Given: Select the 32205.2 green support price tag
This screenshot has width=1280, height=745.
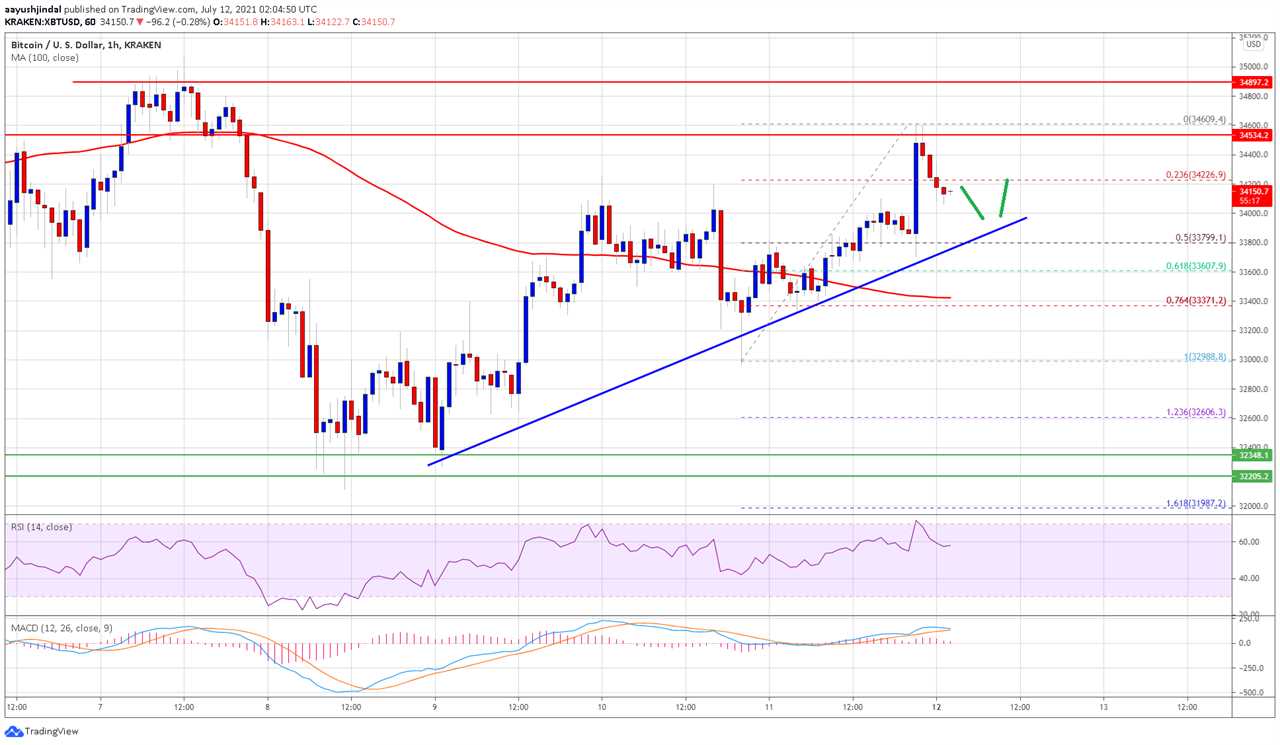Looking at the screenshot, I should pyautogui.click(x=1252, y=476).
